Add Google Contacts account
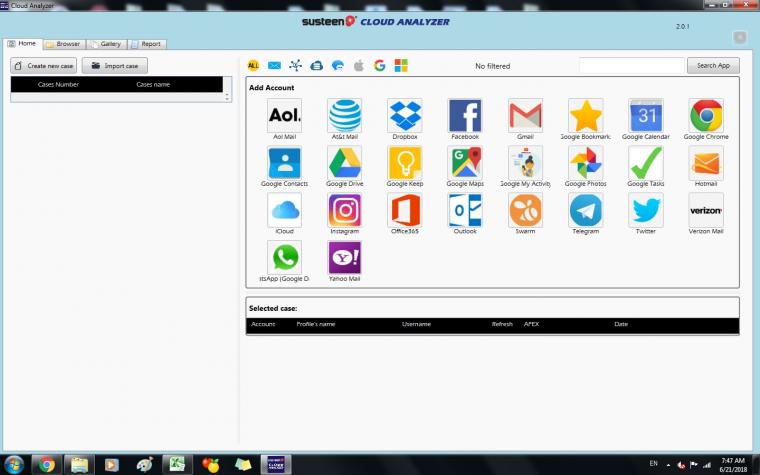760x475 pixels. point(284,163)
